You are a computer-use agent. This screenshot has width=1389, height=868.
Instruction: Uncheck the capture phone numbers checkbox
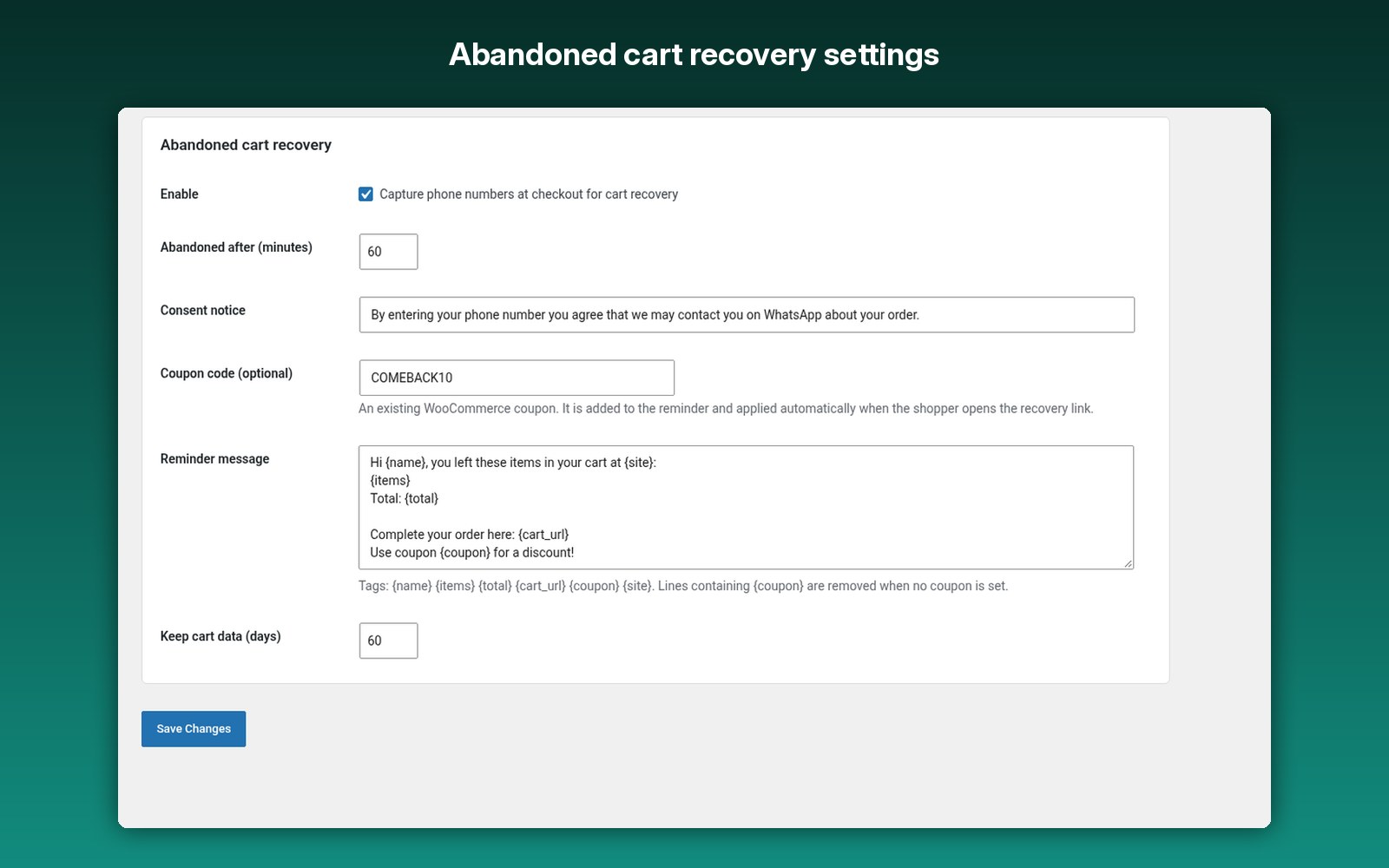(365, 194)
